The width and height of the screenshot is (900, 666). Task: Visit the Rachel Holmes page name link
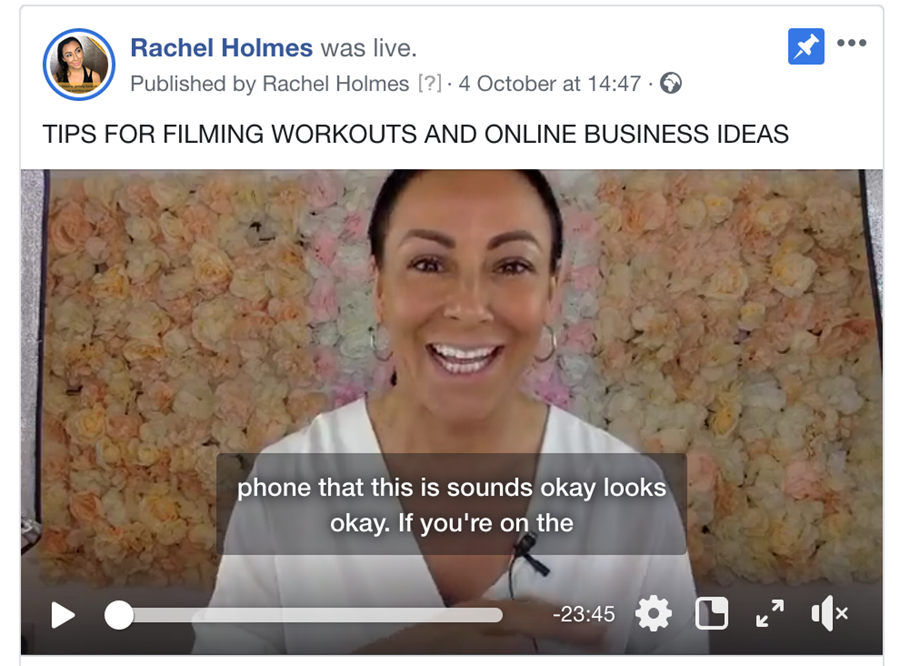pyautogui.click(x=222, y=48)
